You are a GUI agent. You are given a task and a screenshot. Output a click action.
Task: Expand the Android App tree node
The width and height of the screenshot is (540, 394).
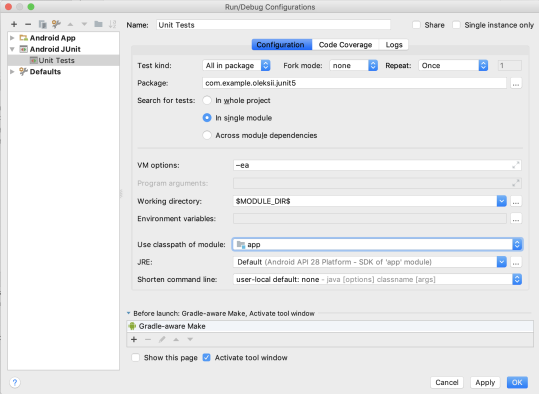[x=12, y=38]
